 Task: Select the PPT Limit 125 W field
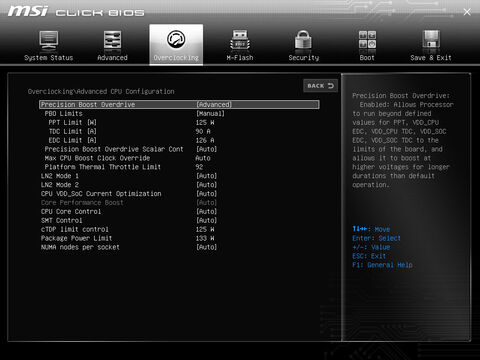[205, 123]
